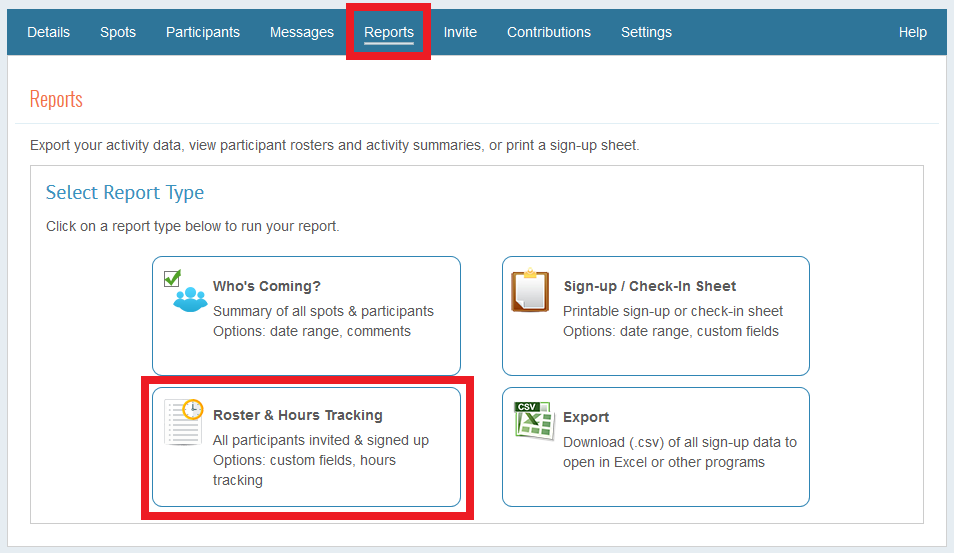The image size is (954, 553).
Task: Select the Reports tab
Action: (x=389, y=32)
